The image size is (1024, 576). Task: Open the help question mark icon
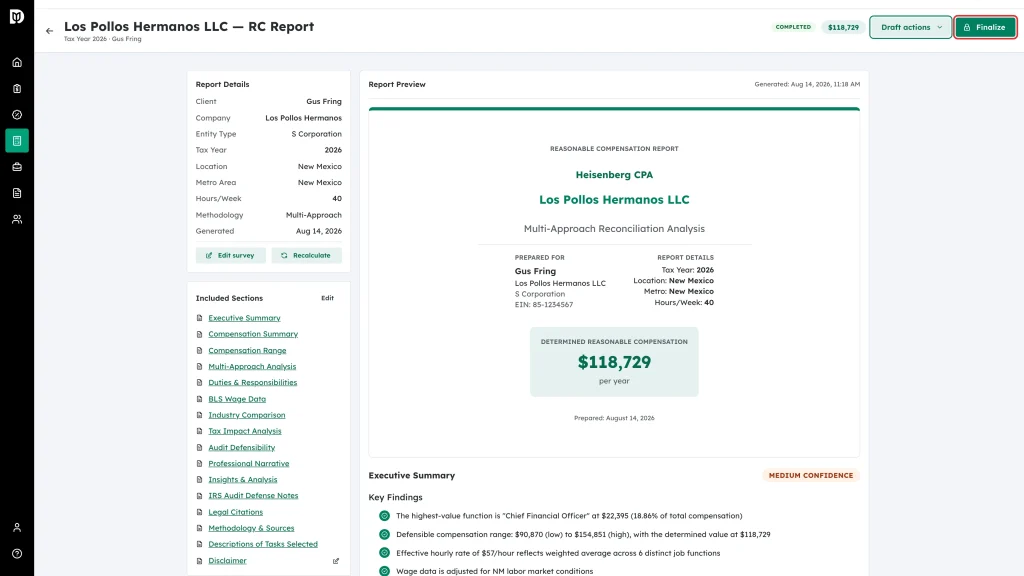(17, 554)
